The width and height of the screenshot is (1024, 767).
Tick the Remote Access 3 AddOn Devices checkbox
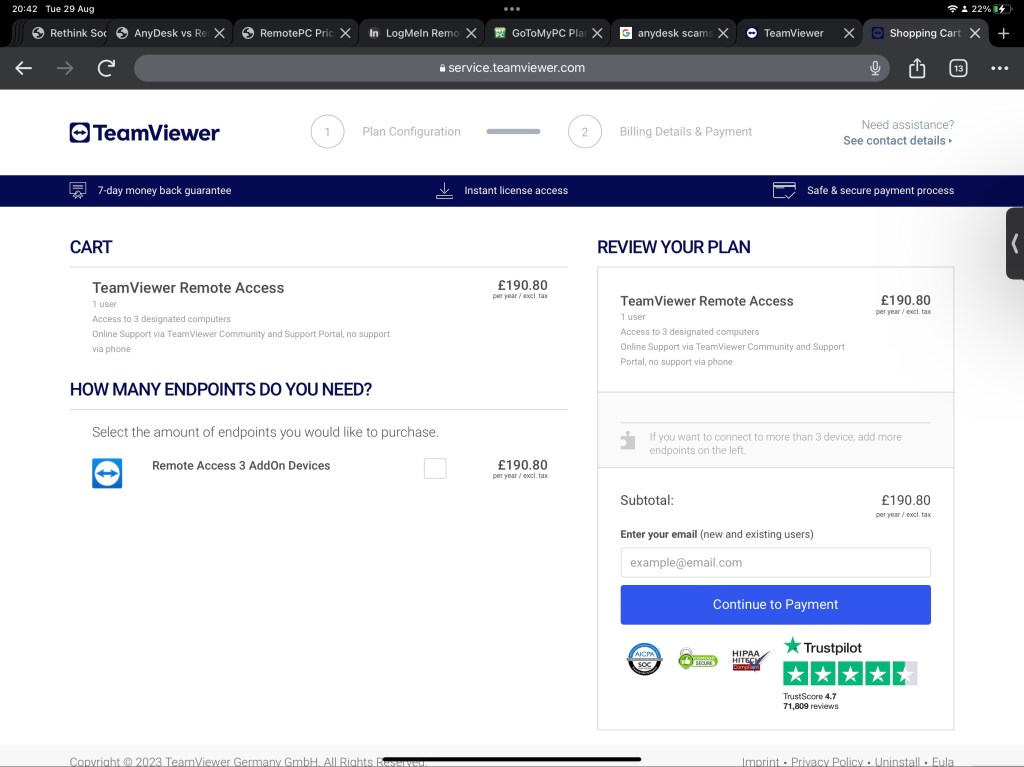point(435,468)
